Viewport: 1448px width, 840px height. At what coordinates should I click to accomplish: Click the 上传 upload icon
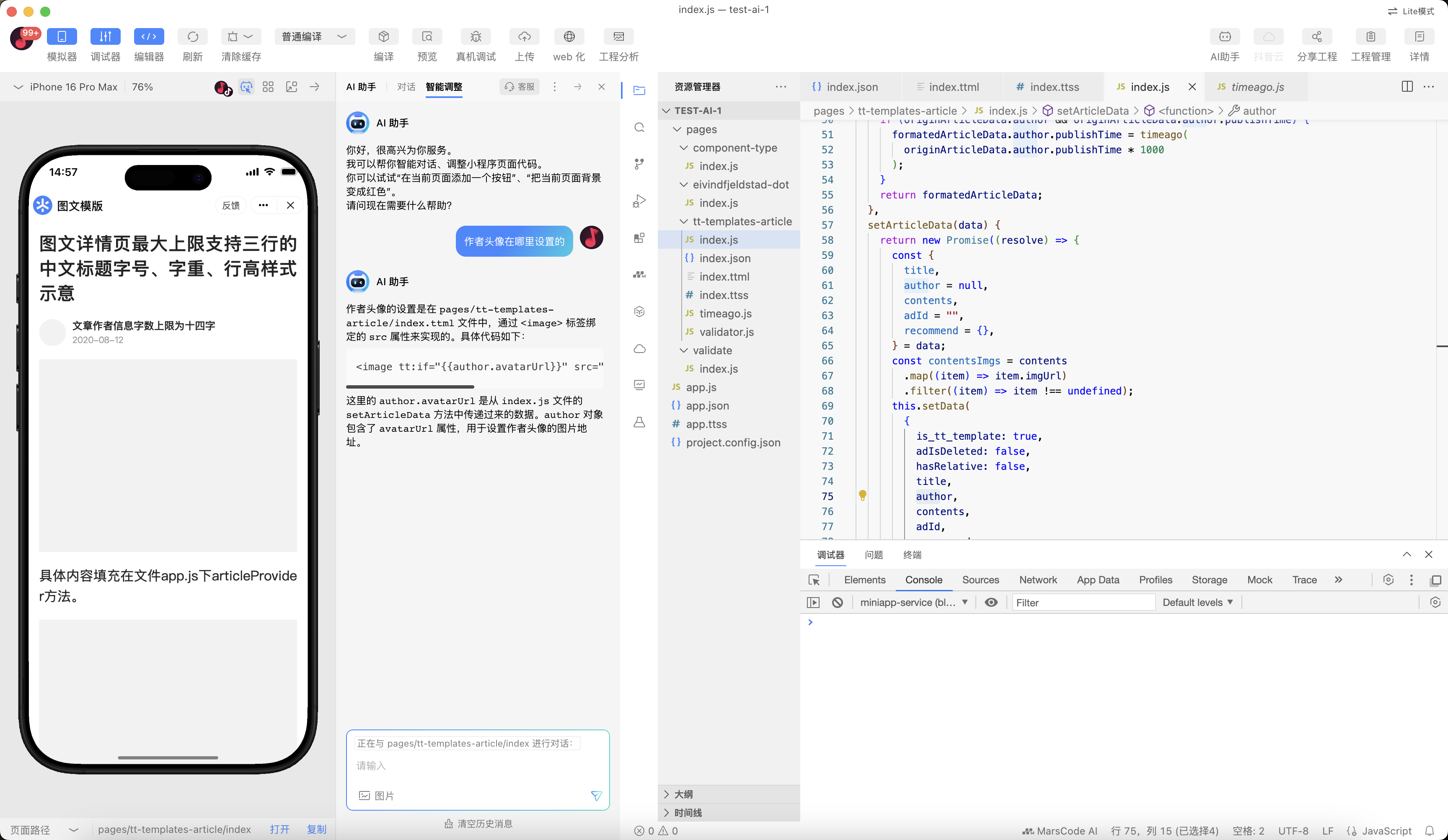tap(524, 37)
